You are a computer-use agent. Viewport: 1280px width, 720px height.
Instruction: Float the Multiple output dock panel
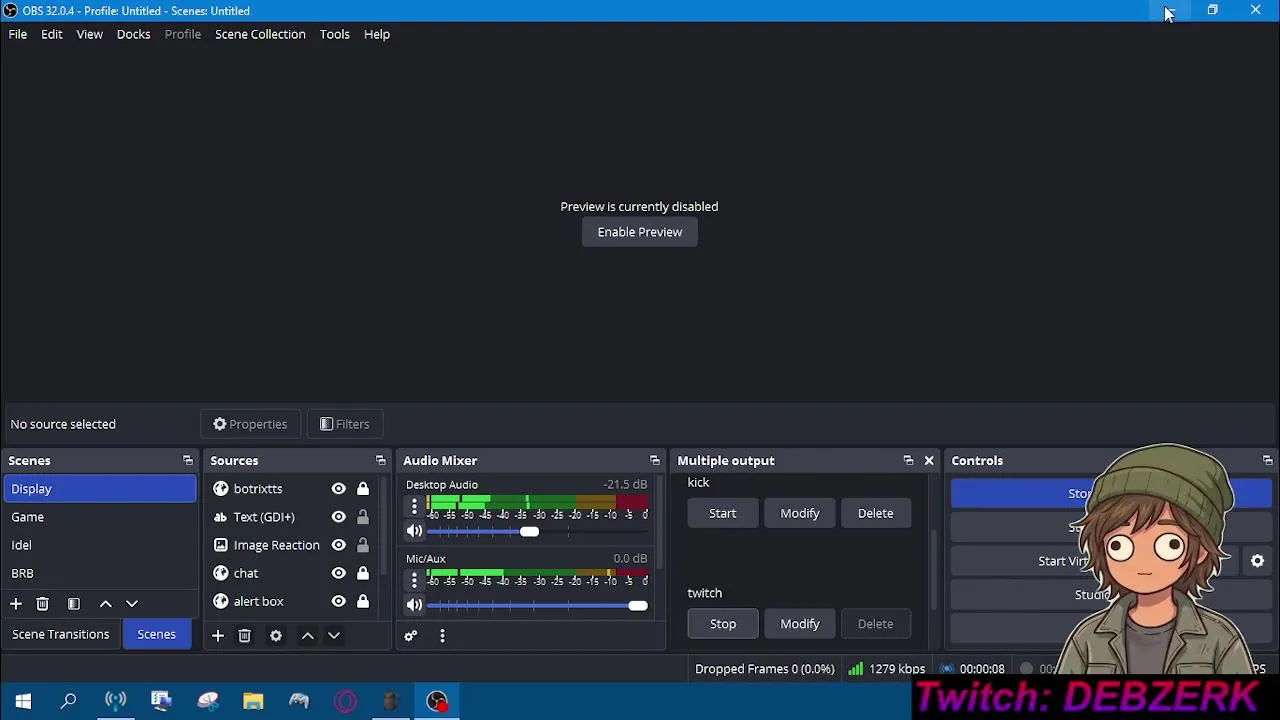[x=908, y=461]
